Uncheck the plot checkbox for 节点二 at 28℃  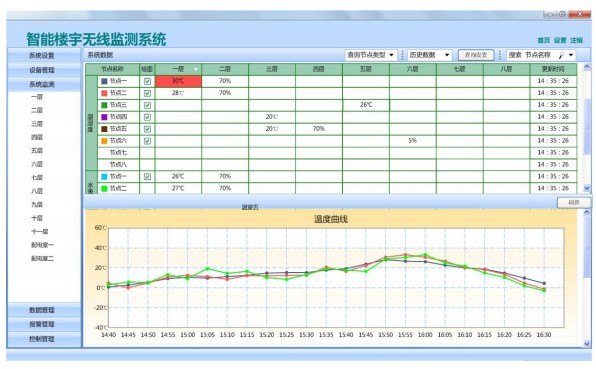pos(147,93)
